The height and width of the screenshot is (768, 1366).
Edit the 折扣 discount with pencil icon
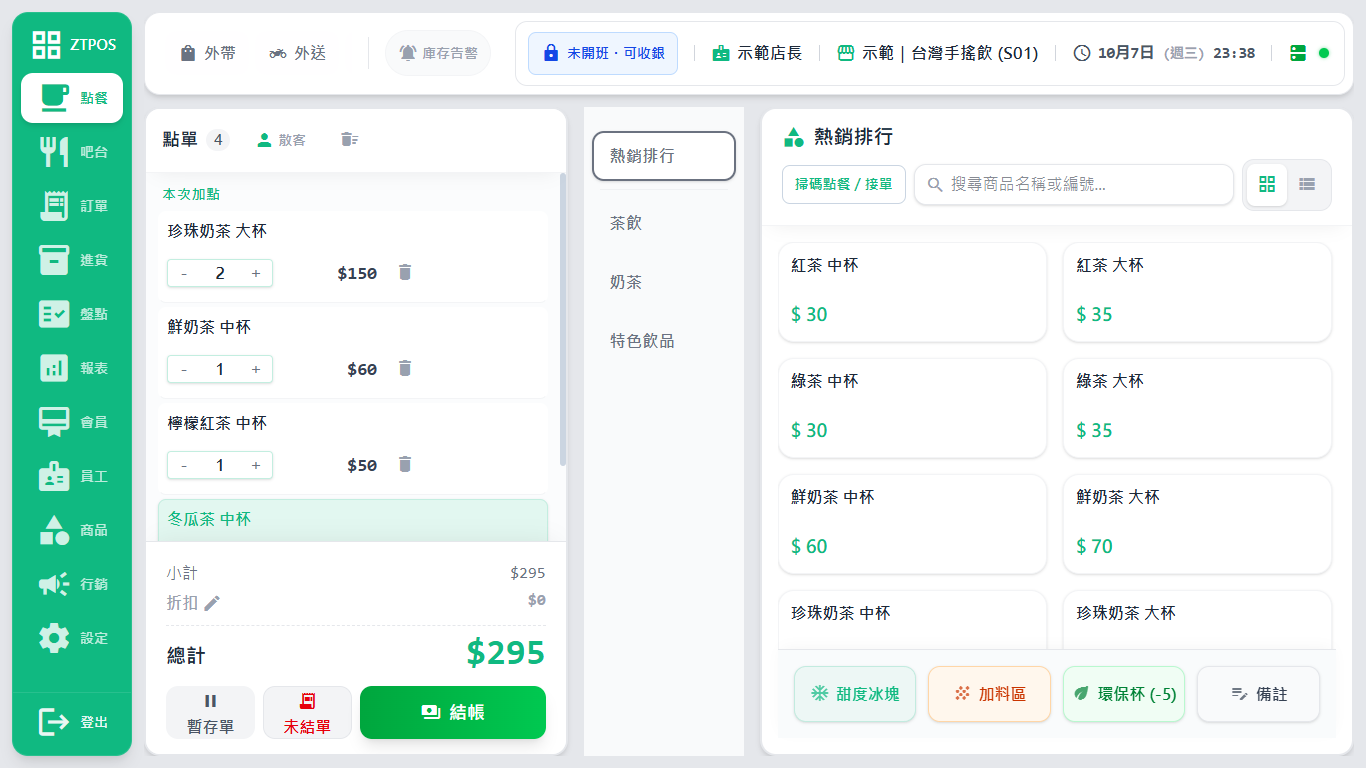click(x=212, y=603)
